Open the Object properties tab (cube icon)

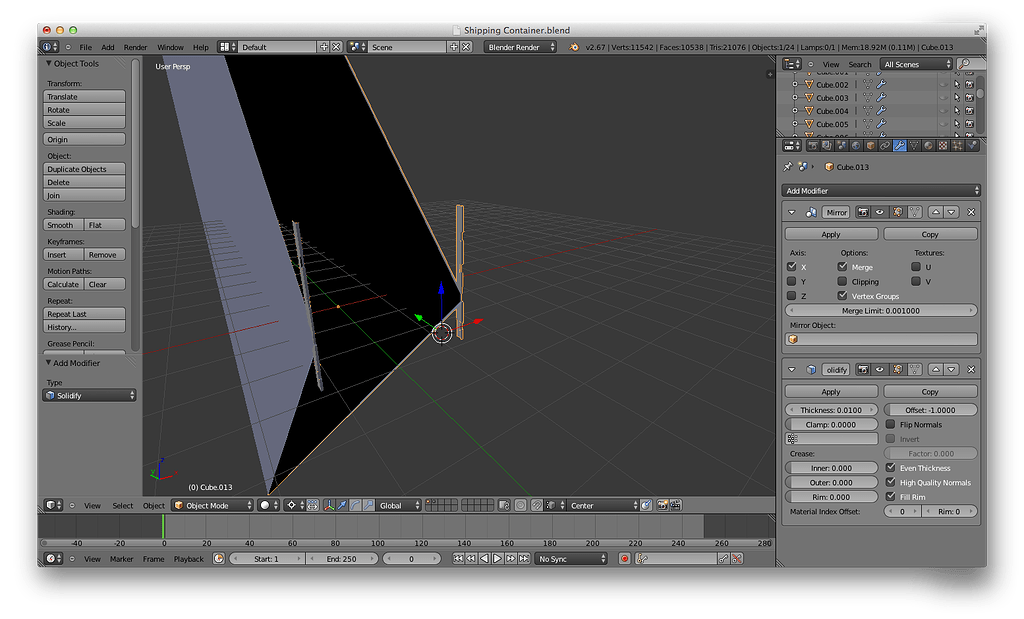pyautogui.click(x=871, y=146)
